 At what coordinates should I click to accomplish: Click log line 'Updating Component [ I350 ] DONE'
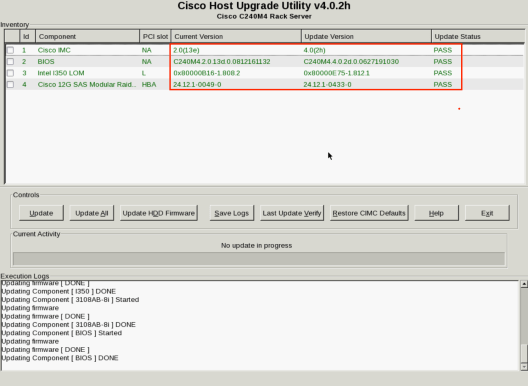pyautogui.click(x=59, y=291)
